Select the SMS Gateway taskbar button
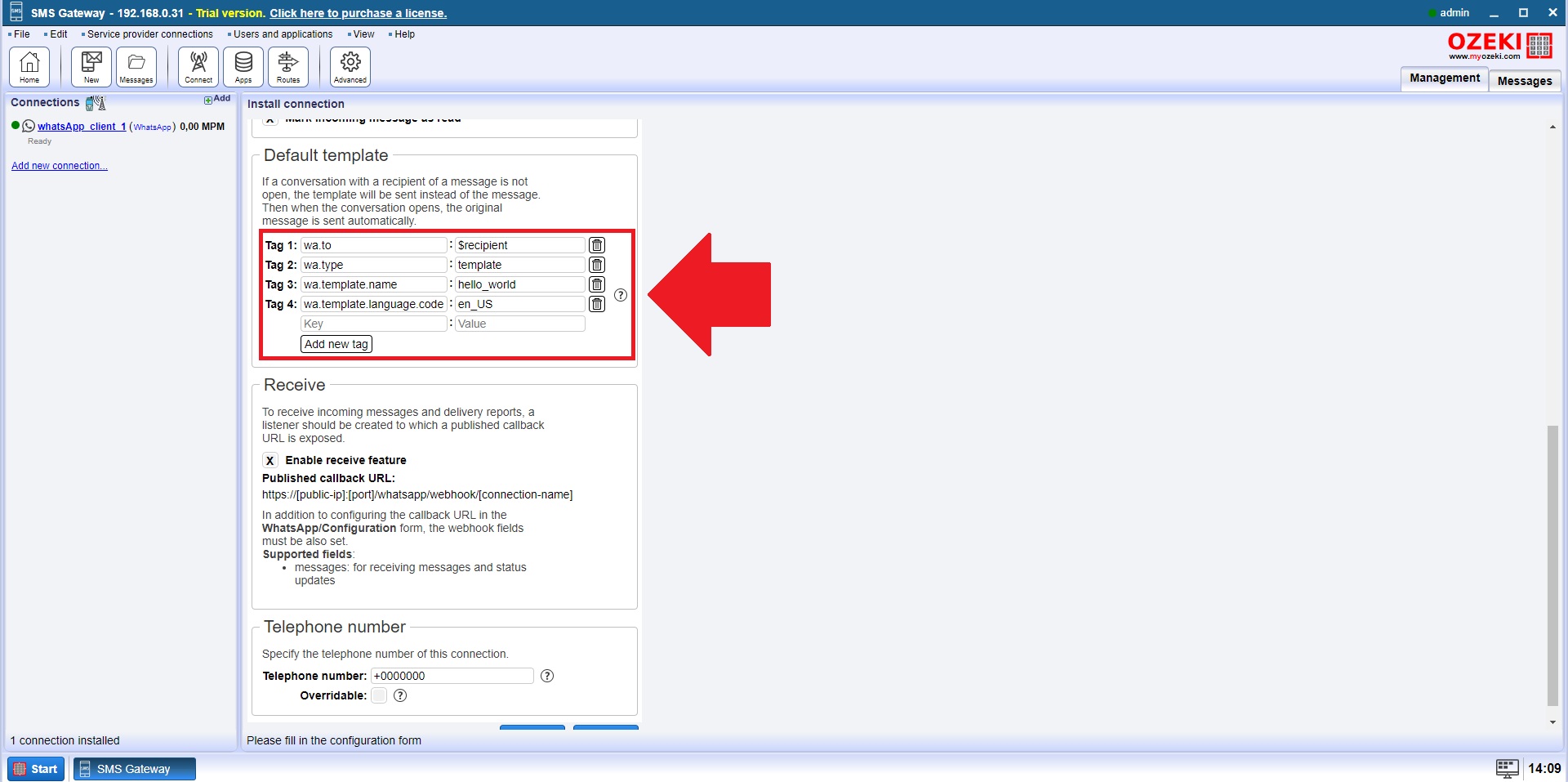This screenshot has width=1568, height=782. pyautogui.click(x=135, y=769)
